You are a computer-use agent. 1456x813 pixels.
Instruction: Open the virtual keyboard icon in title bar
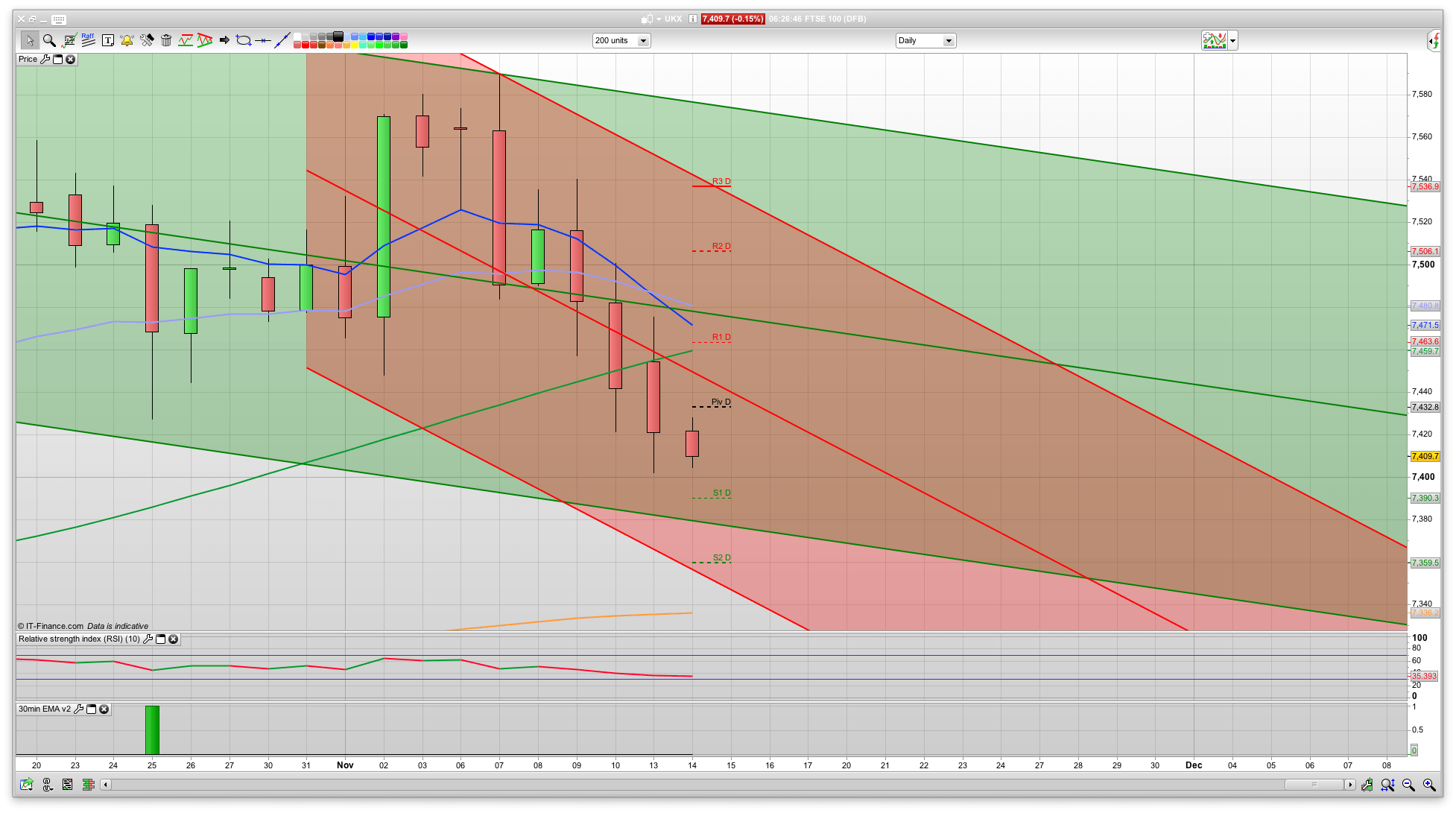[x=59, y=19]
